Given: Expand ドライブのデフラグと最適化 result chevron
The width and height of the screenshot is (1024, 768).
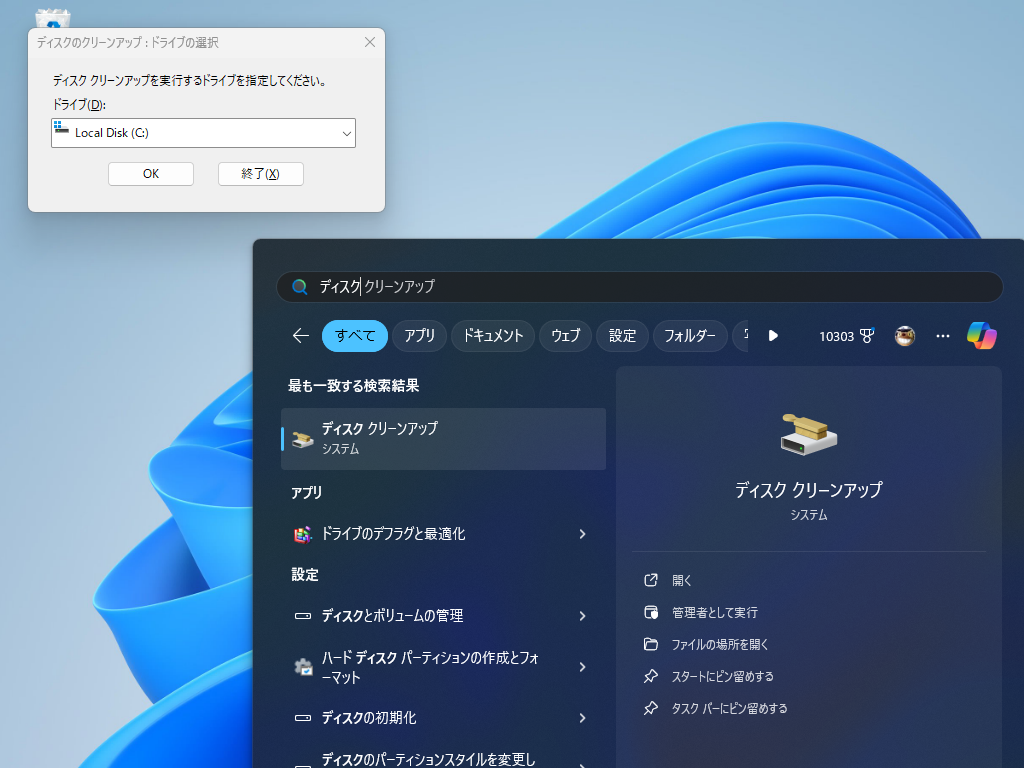Looking at the screenshot, I should coord(581,534).
